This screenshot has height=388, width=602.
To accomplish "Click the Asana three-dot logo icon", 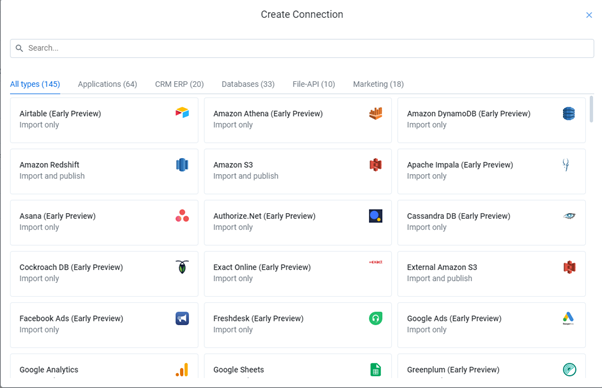I will click(182, 216).
